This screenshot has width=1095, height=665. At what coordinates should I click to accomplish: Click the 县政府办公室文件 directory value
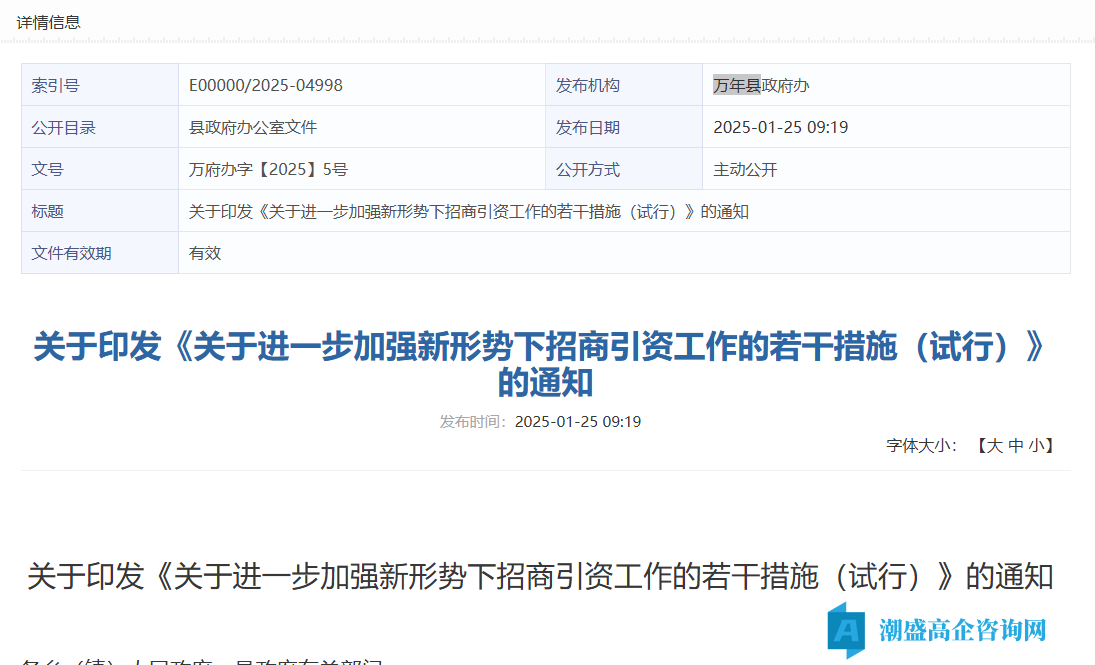coord(253,128)
